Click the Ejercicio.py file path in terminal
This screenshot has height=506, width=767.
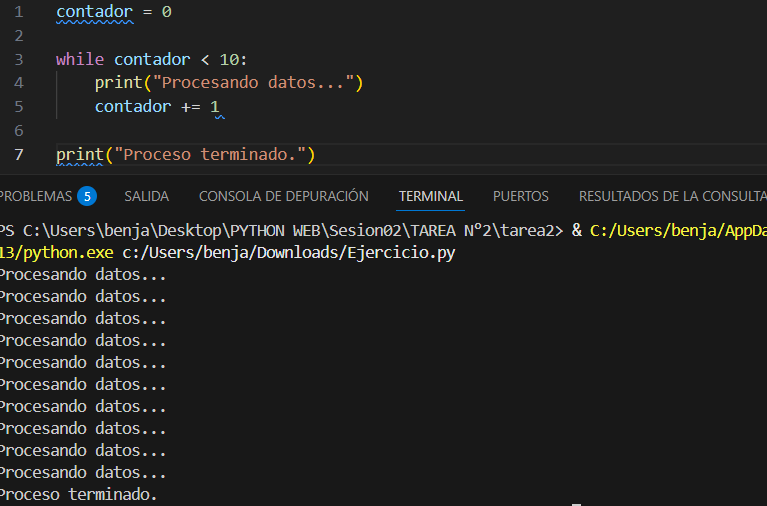pos(288,253)
